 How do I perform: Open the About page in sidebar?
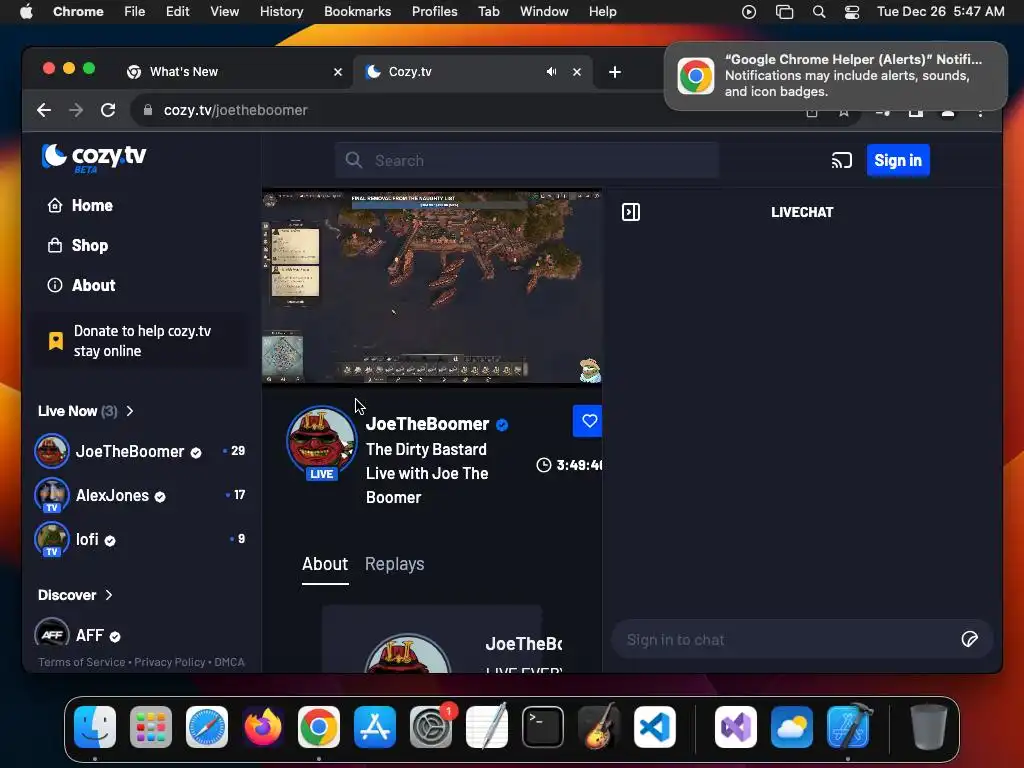point(81,285)
